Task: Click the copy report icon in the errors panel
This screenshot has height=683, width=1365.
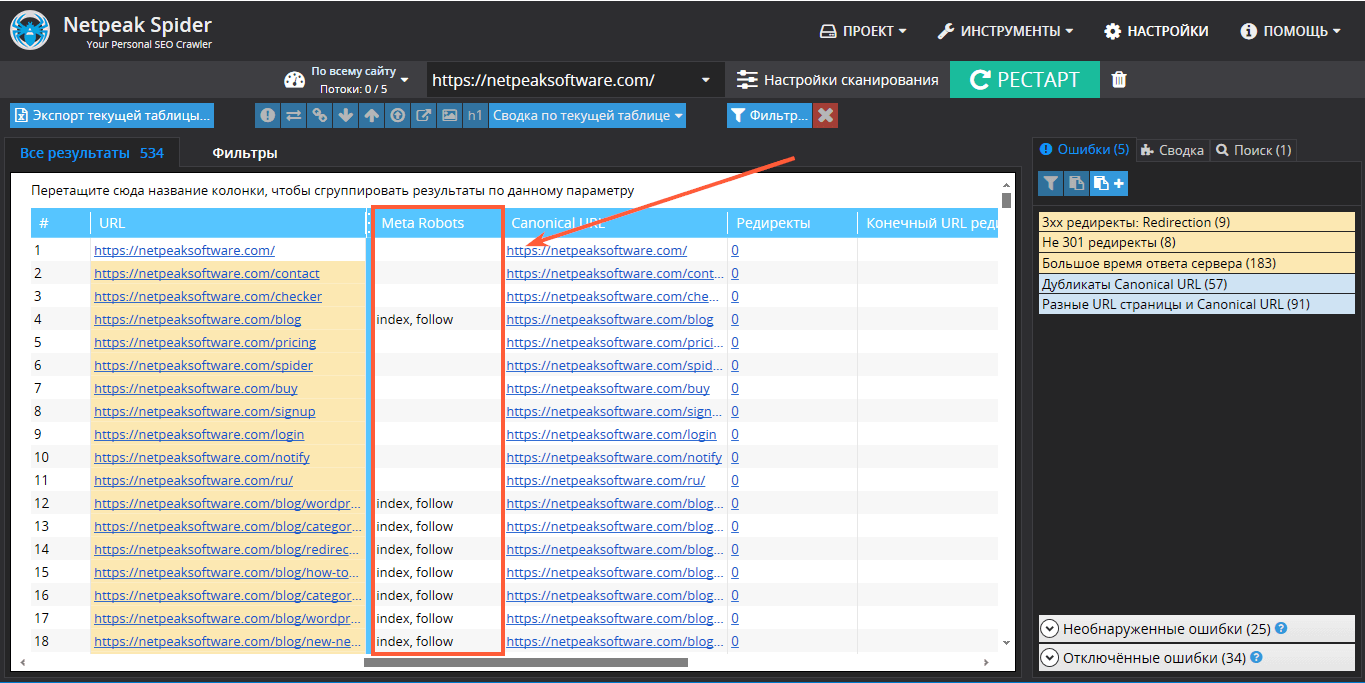Action: [1076, 183]
